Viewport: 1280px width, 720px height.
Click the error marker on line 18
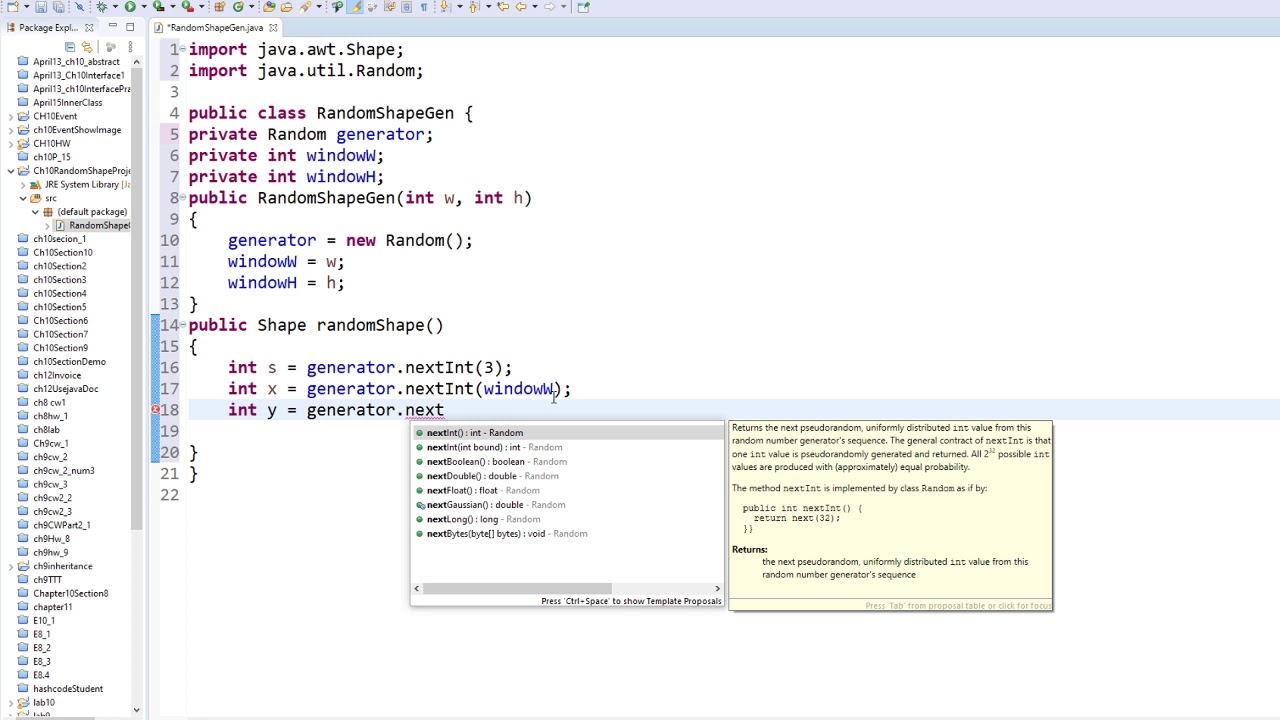156,410
